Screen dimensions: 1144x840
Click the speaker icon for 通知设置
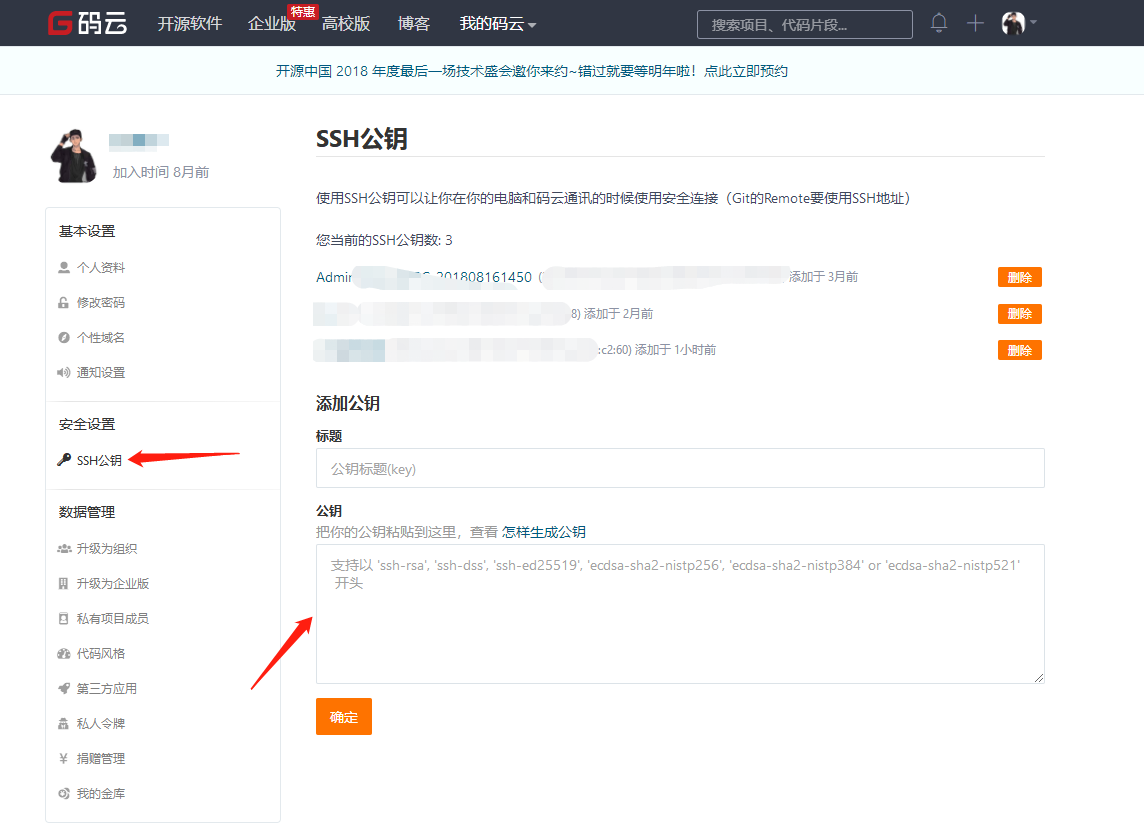point(64,372)
